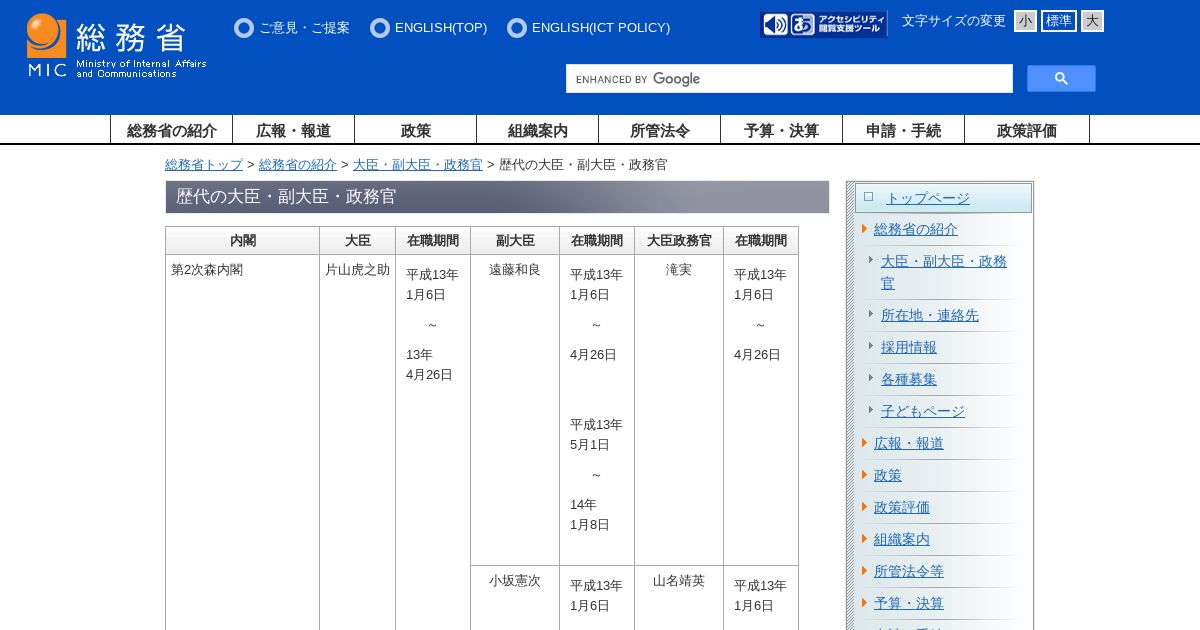
Task: Click small arrow beside 子どもページ
Action: click(x=871, y=410)
